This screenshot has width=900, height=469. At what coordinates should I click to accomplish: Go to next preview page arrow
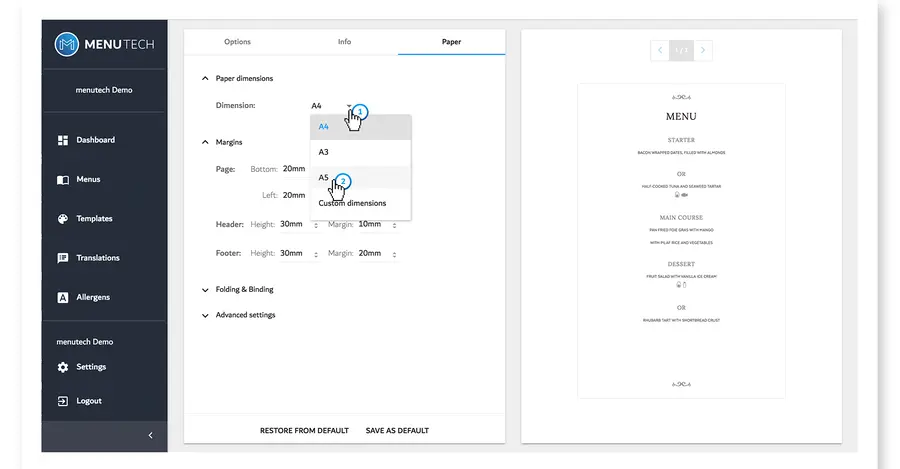pos(703,50)
